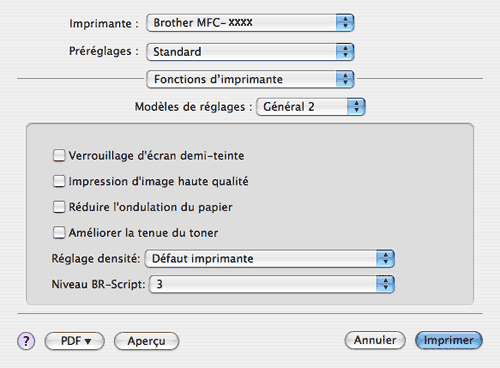
Task: Select the BR-Script level value 3 field
Action: [x=272, y=284]
